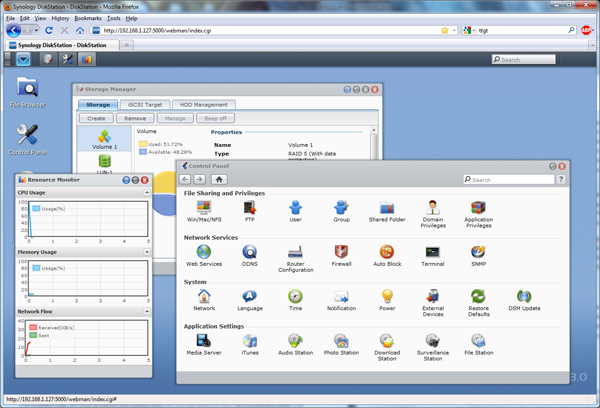
Task: Open the Bookmarks menu in Firefox
Action: tap(89, 18)
